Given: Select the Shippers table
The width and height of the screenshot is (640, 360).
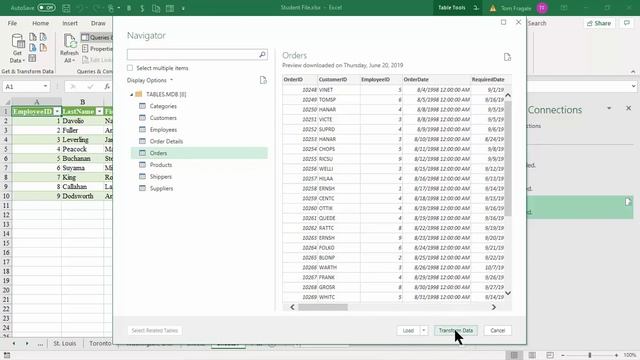Looking at the screenshot, I should [x=160, y=177].
